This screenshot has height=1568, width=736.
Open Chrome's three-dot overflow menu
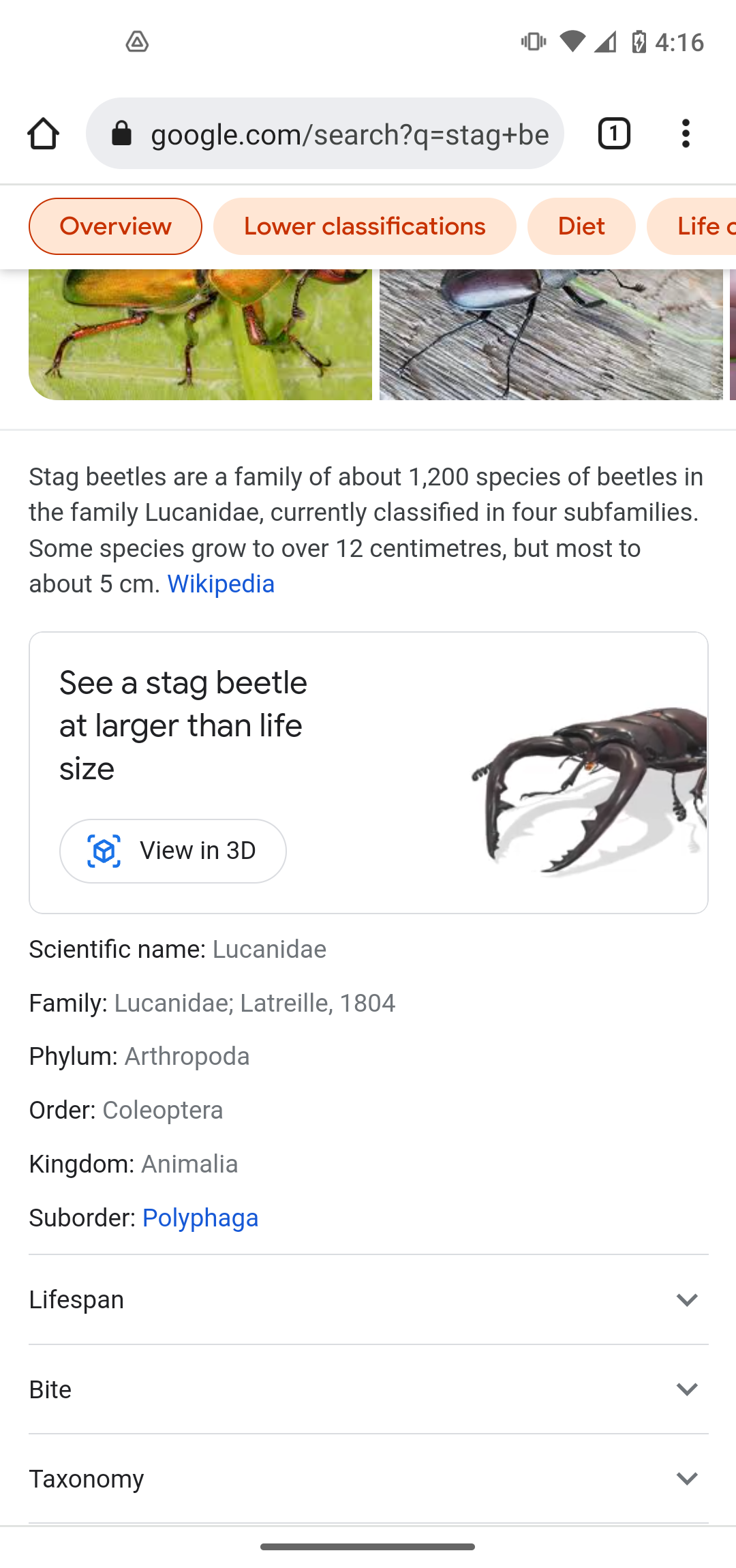[686, 134]
